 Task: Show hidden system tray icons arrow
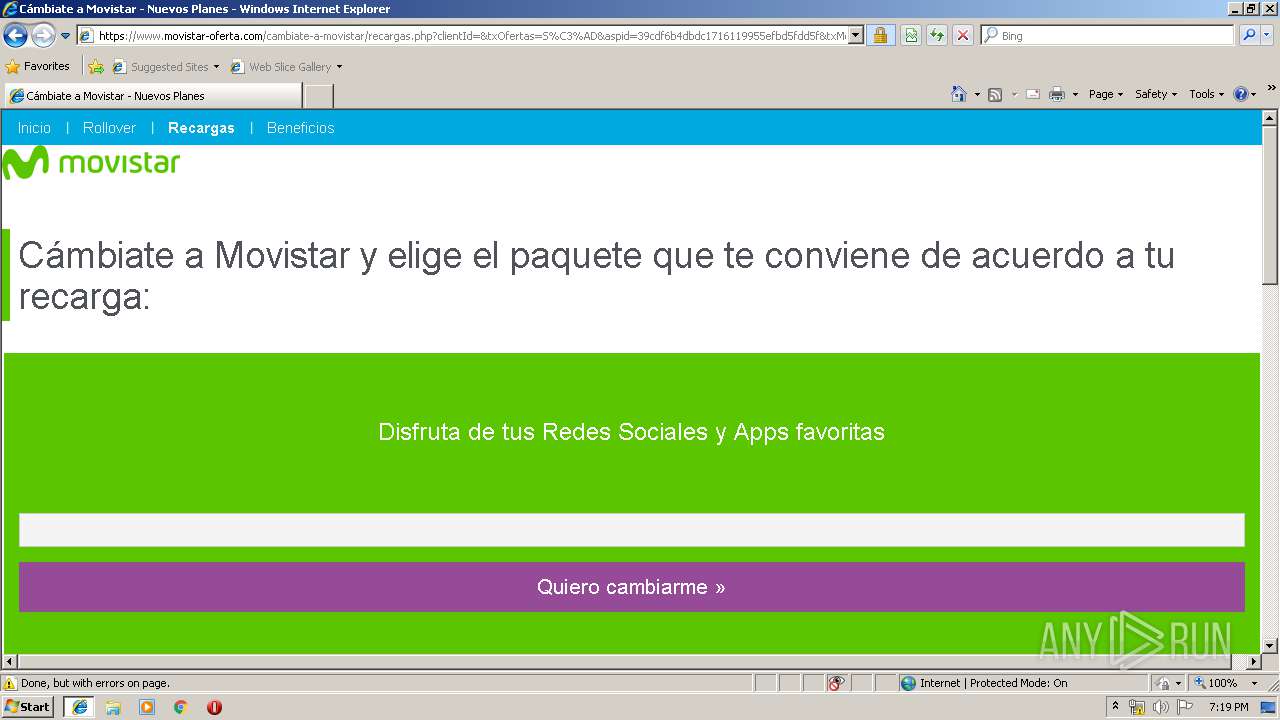1116,707
